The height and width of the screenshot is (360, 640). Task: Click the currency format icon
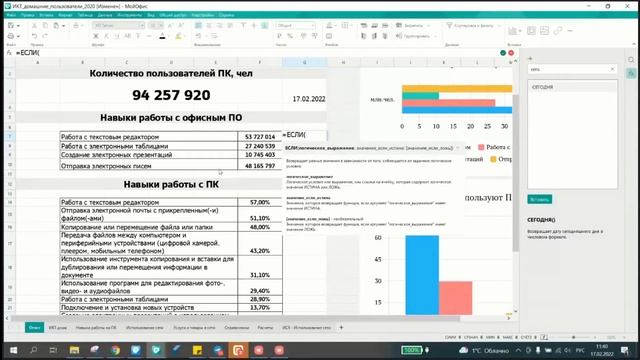click(279, 36)
